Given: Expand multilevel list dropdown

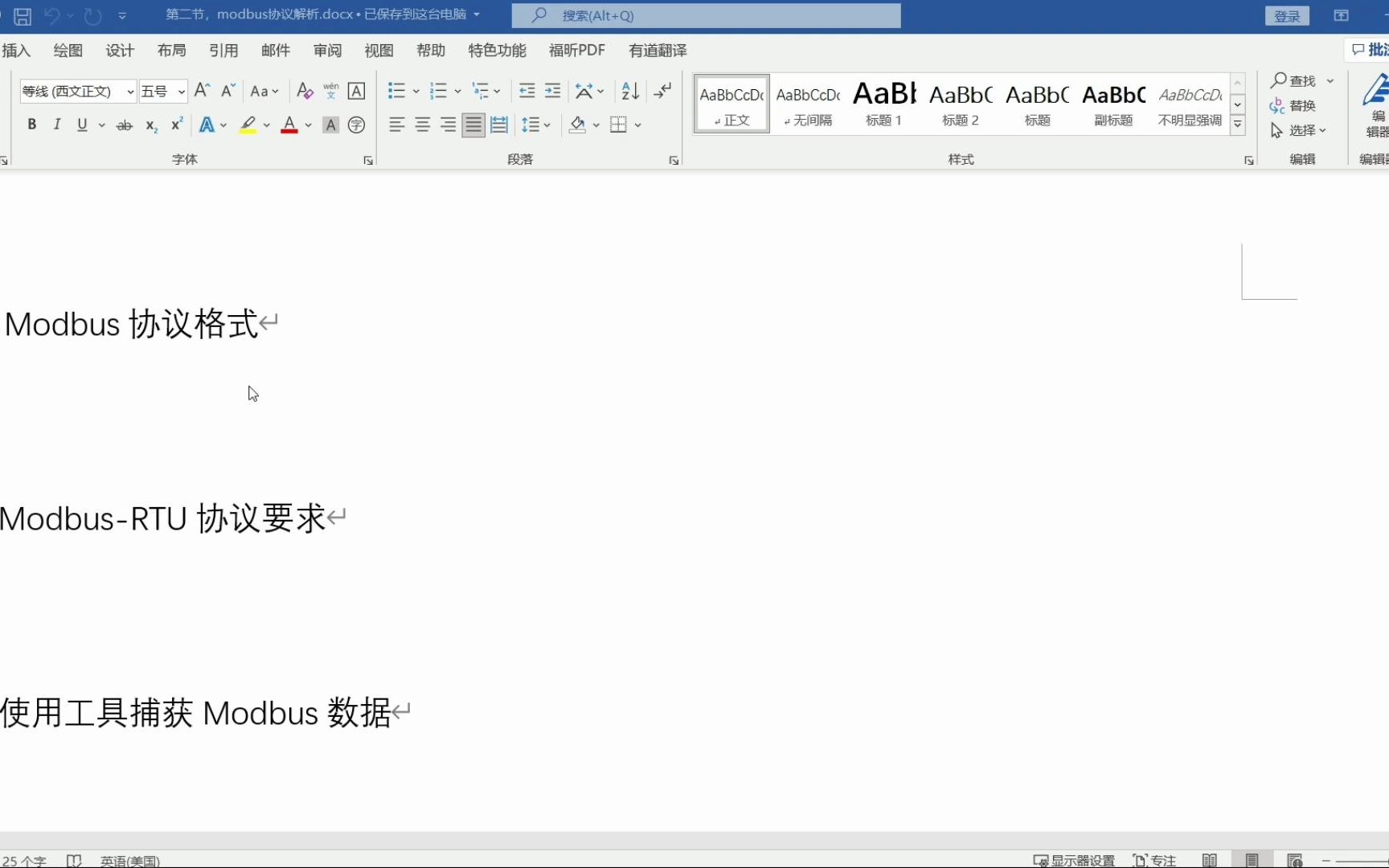Looking at the screenshot, I should pos(498,91).
